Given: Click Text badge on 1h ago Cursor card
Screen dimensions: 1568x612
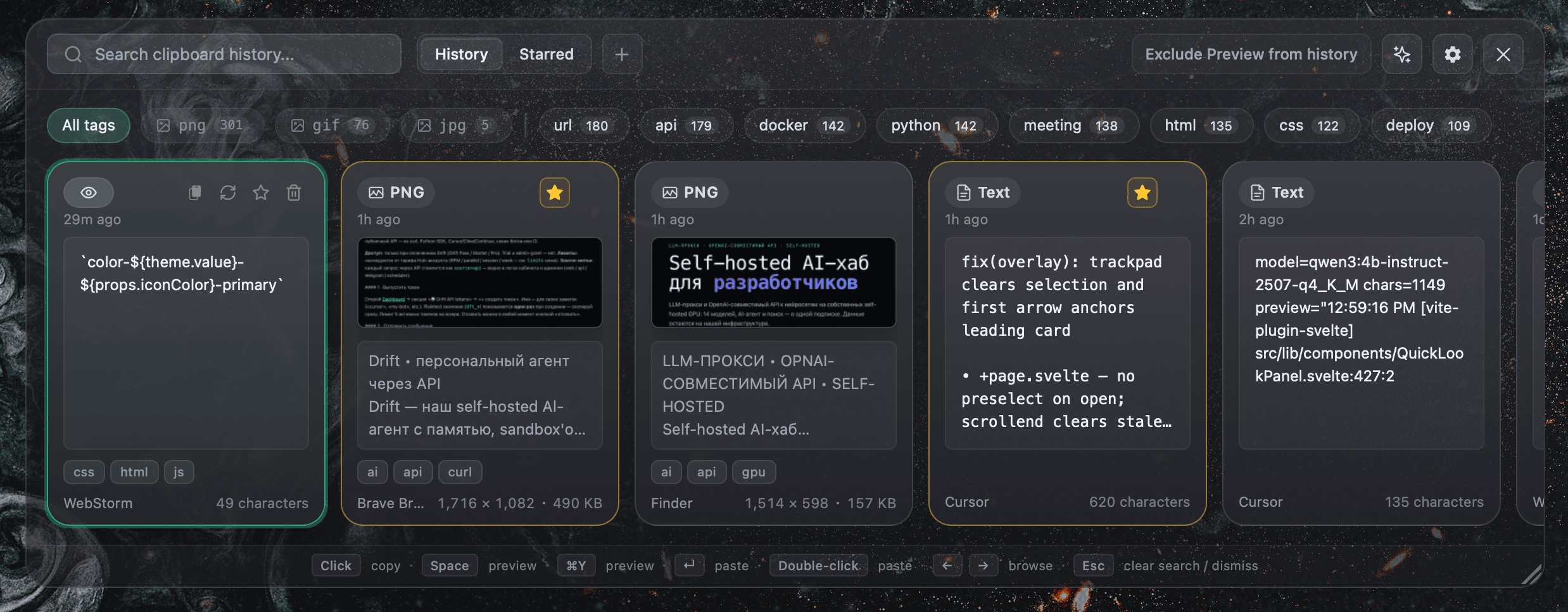Looking at the screenshot, I should pyautogui.click(x=983, y=193).
